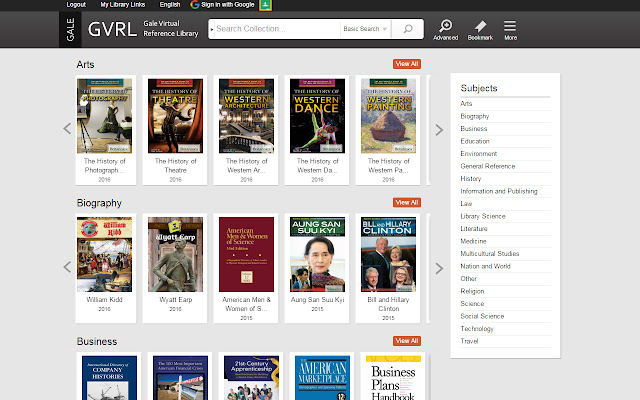This screenshot has height=400, width=640.
Task: Select Travel subject
Action: (x=469, y=341)
